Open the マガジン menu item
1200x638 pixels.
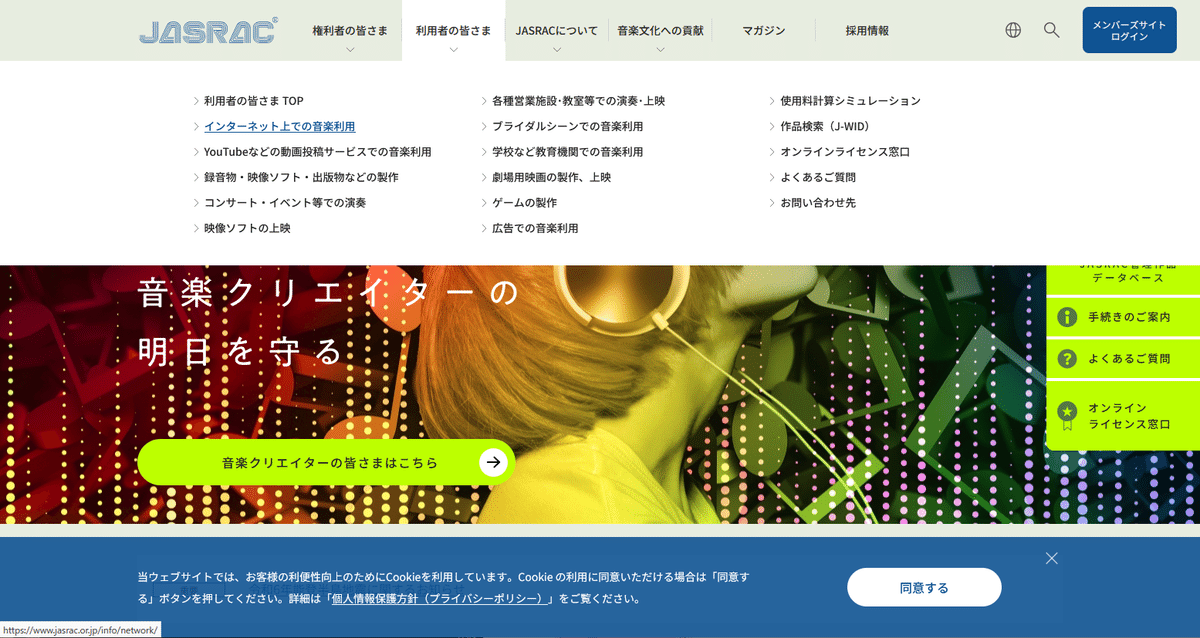pos(763,30)
